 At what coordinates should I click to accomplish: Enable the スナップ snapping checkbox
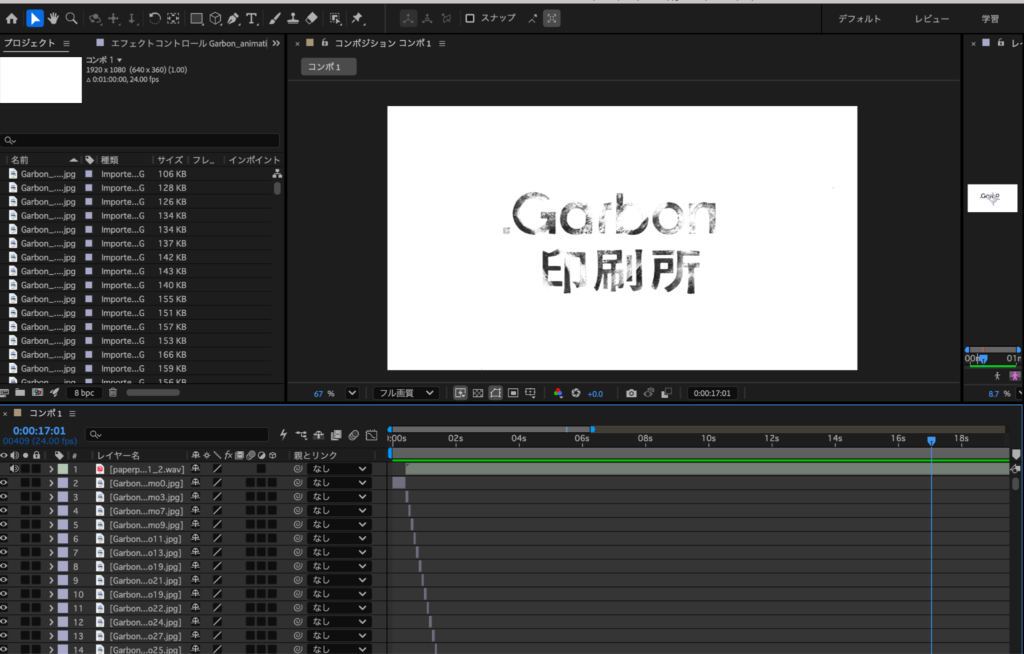pos(470,18)
